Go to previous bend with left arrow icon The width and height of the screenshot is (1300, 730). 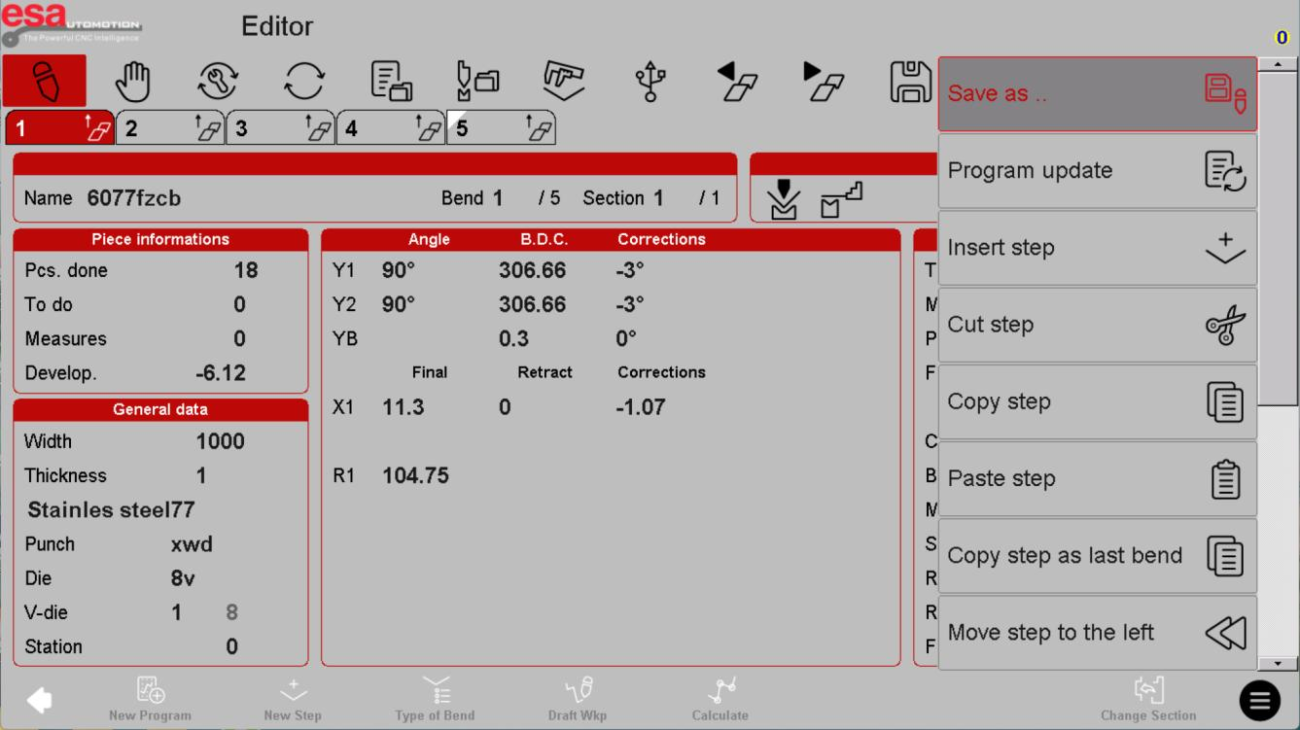[x=737, y=81]
